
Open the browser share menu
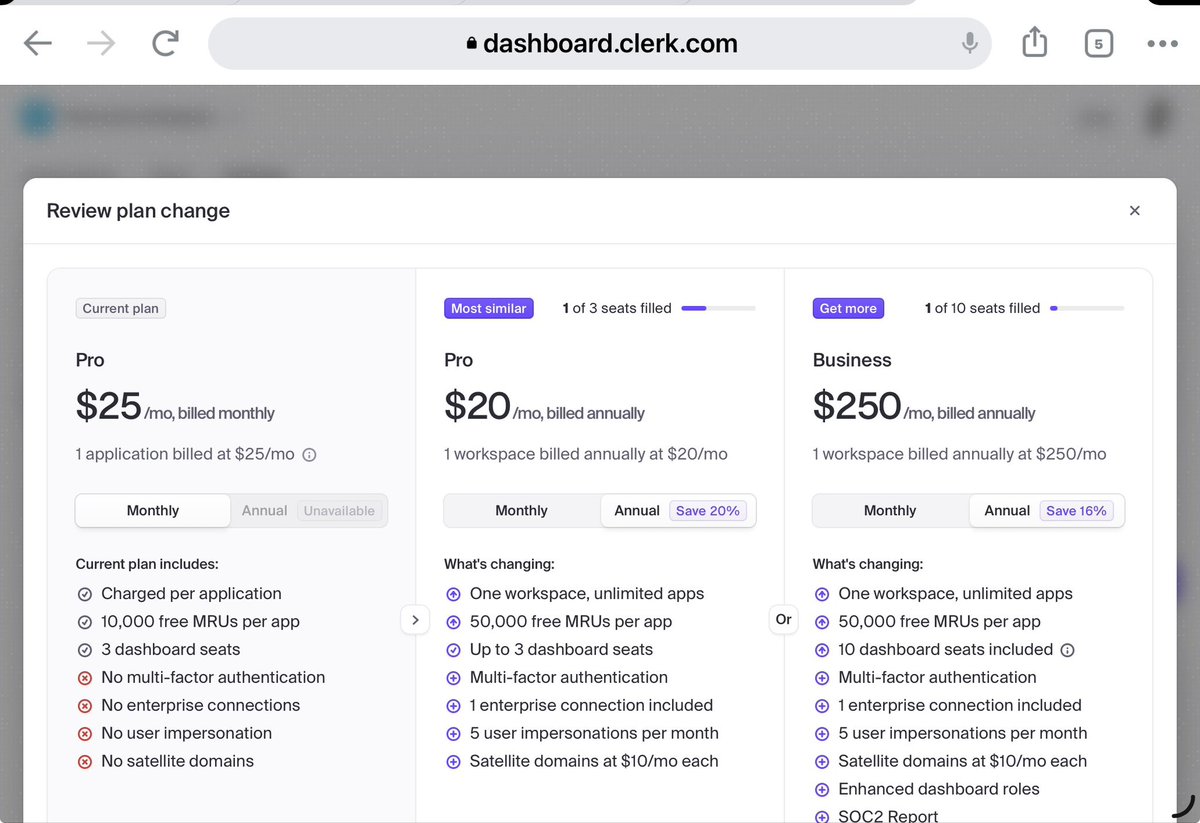coord(1035,42)
